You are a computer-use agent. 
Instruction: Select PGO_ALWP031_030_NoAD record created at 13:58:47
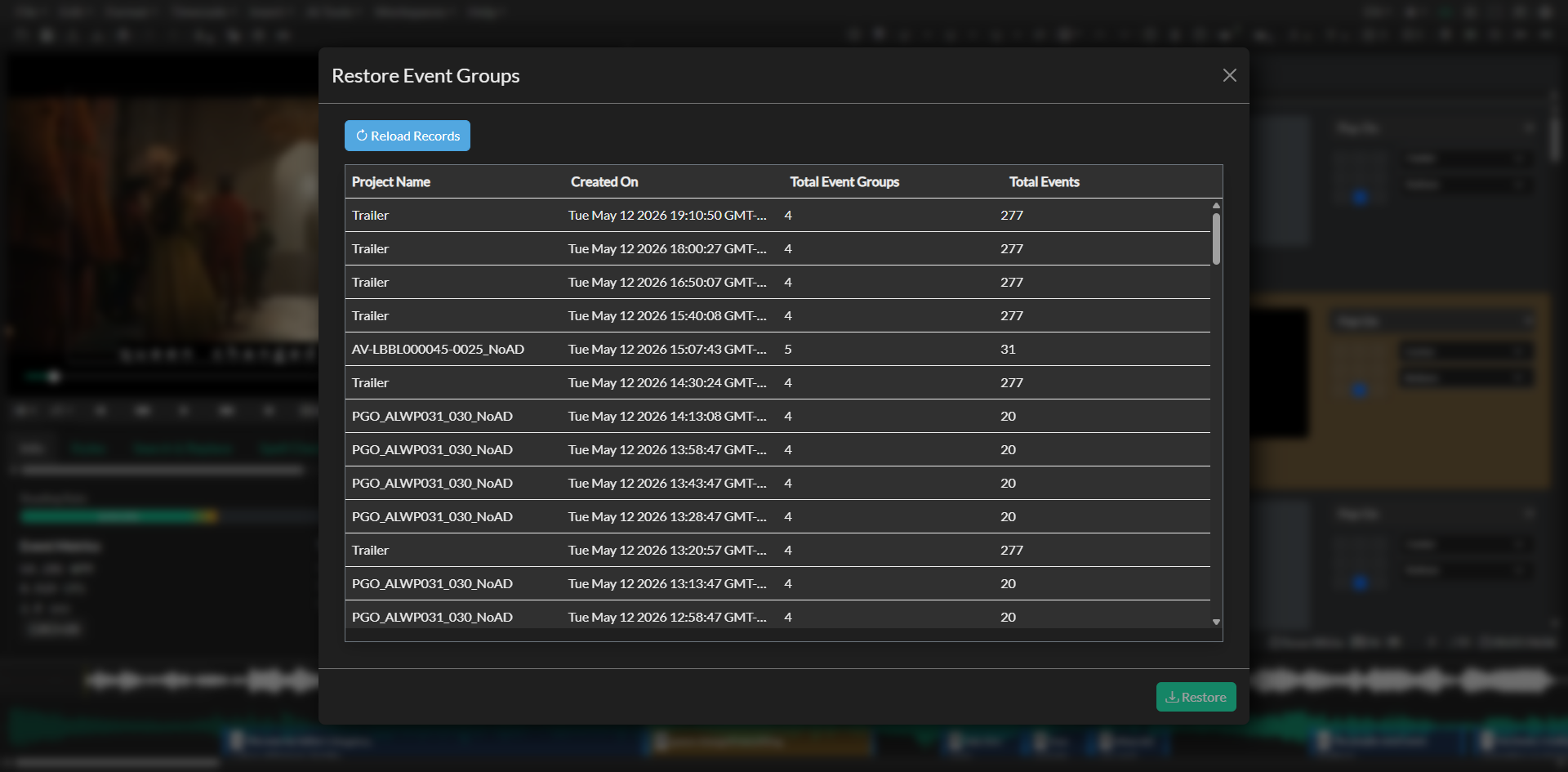777,449
